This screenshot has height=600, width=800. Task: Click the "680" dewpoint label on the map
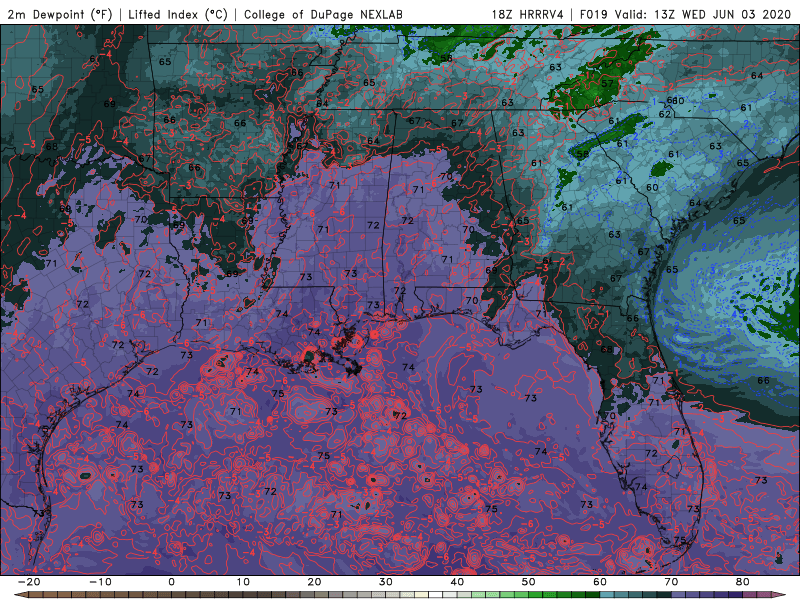[676, 101]
